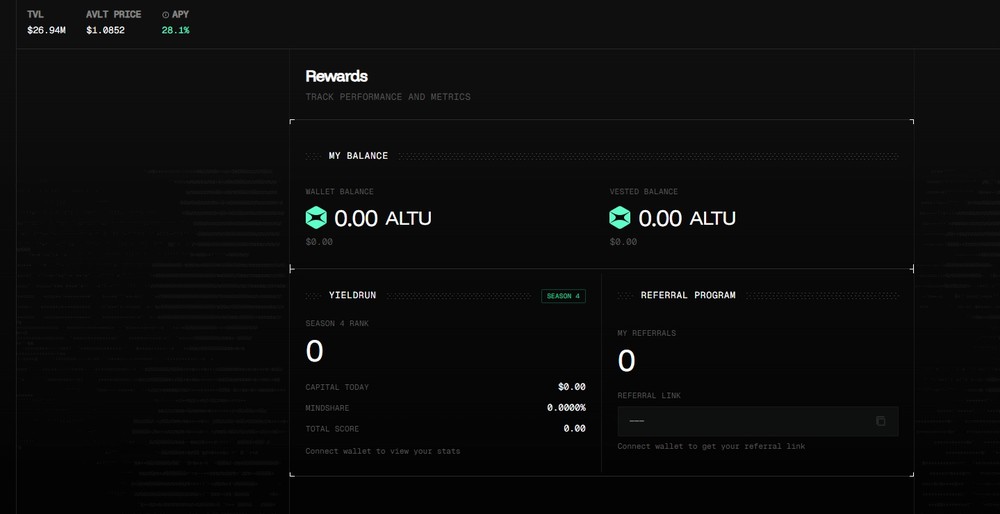Click the TVL value $26.94M
1000x514 pixels.
click(x=47, y=30)
